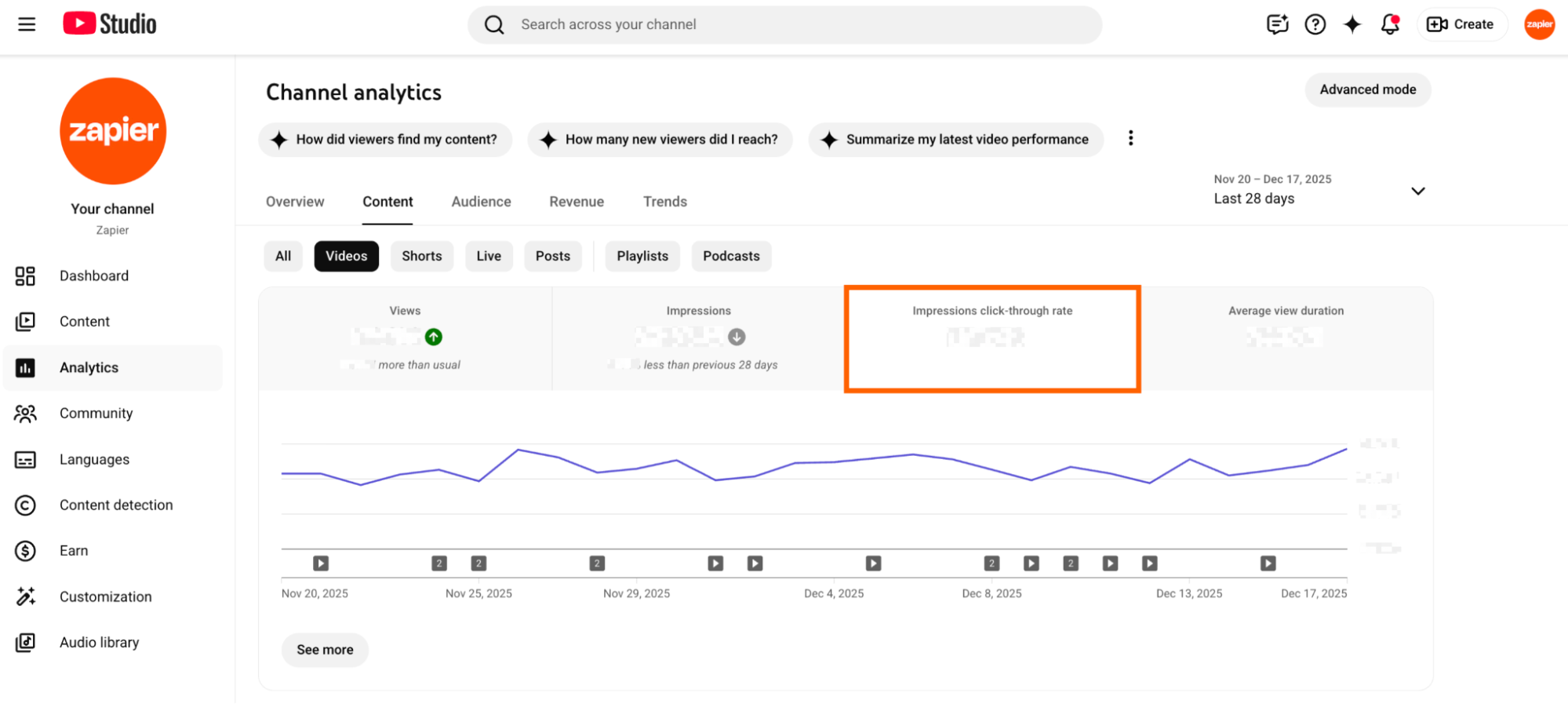
Task: Ask How many new viewers did I reach
Action: coord(660,139)
